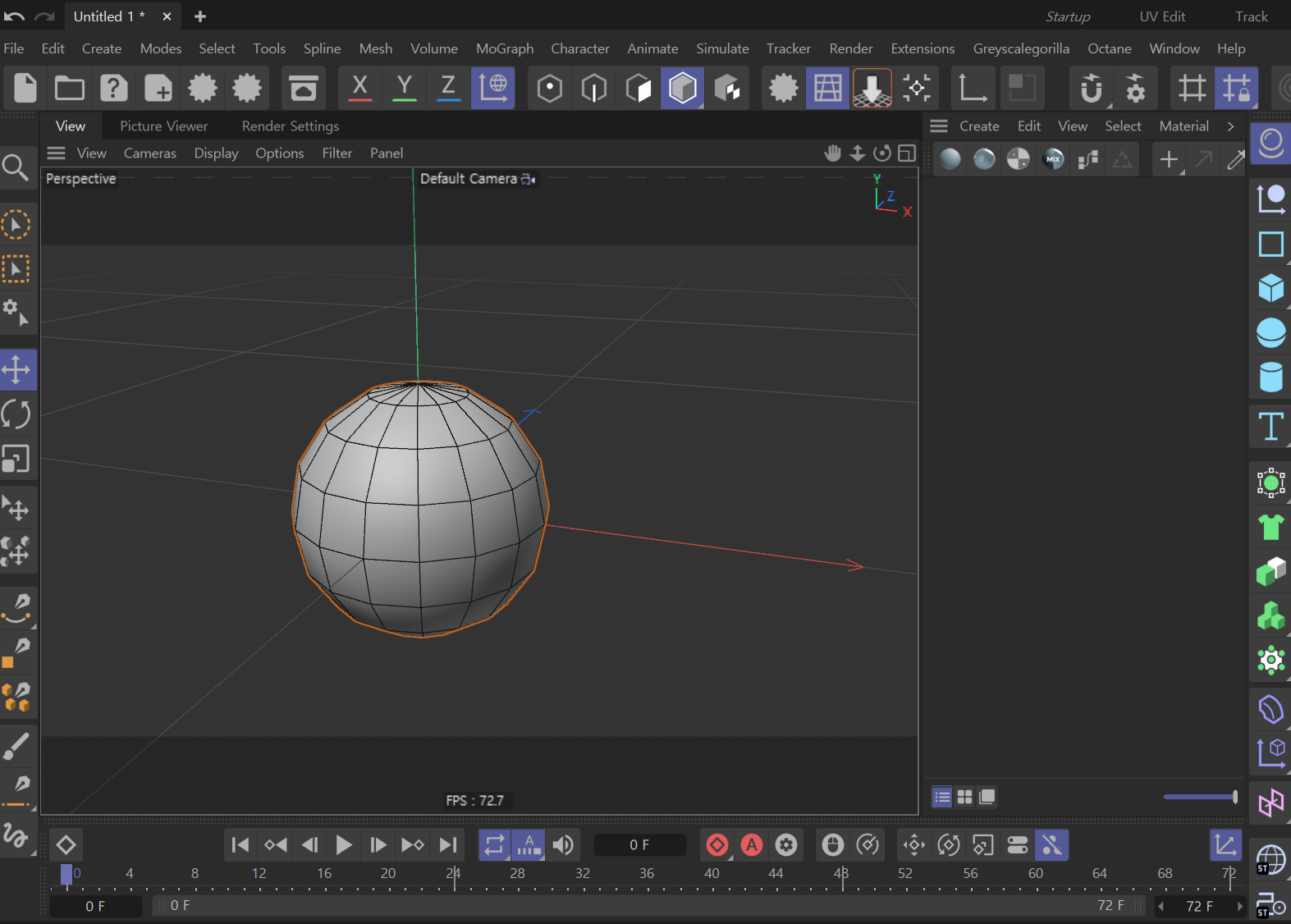Toggle the viewport maximize layout icon
The width and height of the screenshot is (1291, 924).
click(x=907, y=153)
